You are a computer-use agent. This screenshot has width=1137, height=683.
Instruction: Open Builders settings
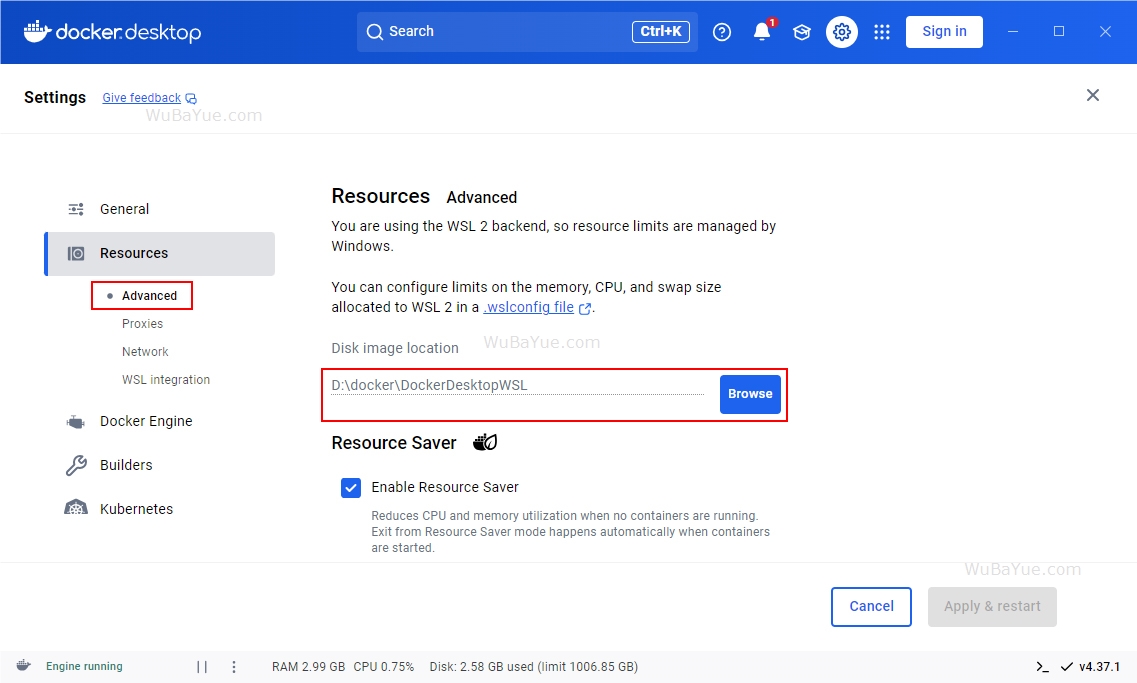click(x=160, y=465)
